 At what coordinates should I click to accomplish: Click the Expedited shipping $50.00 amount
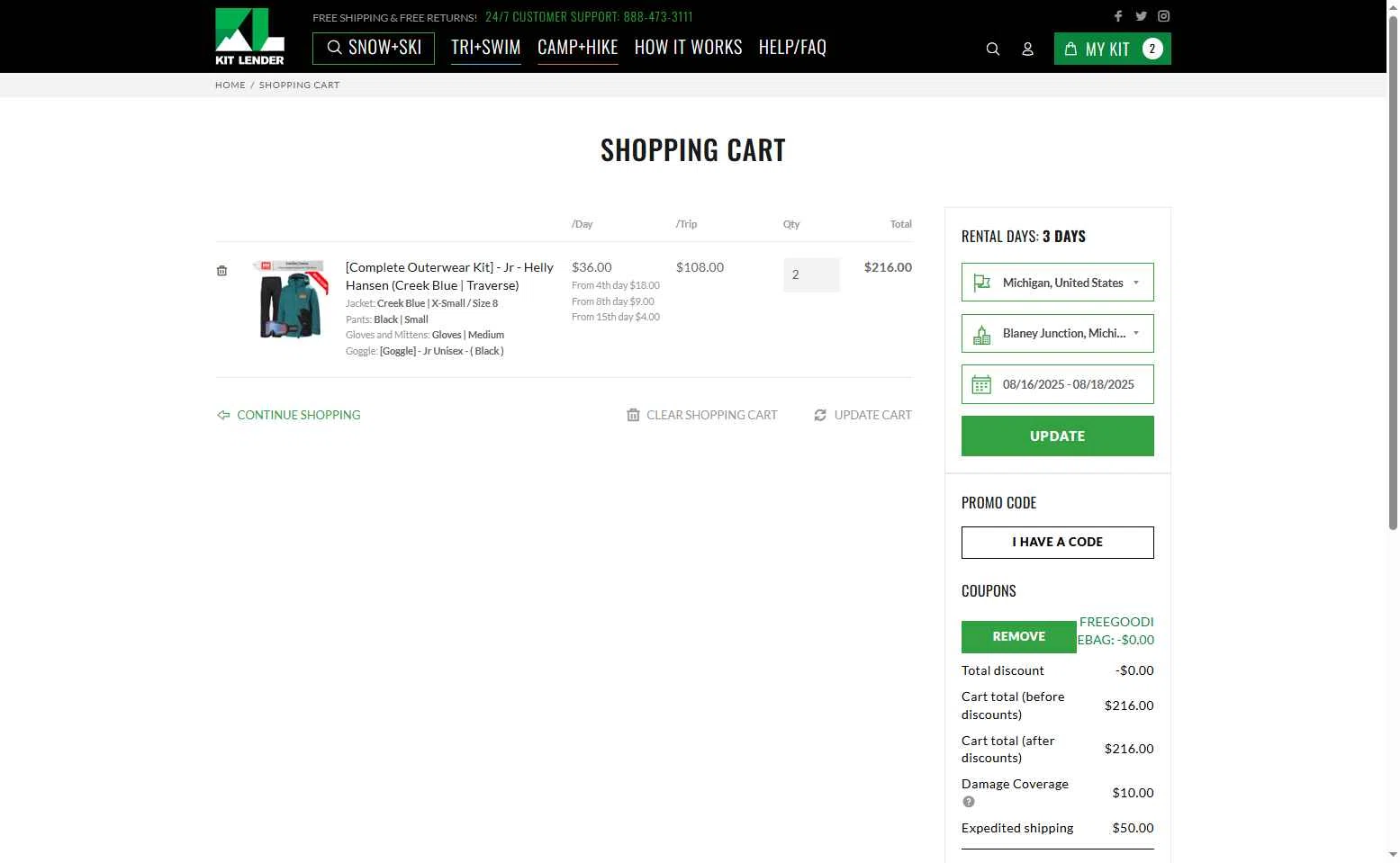(x=1133, y=828)
